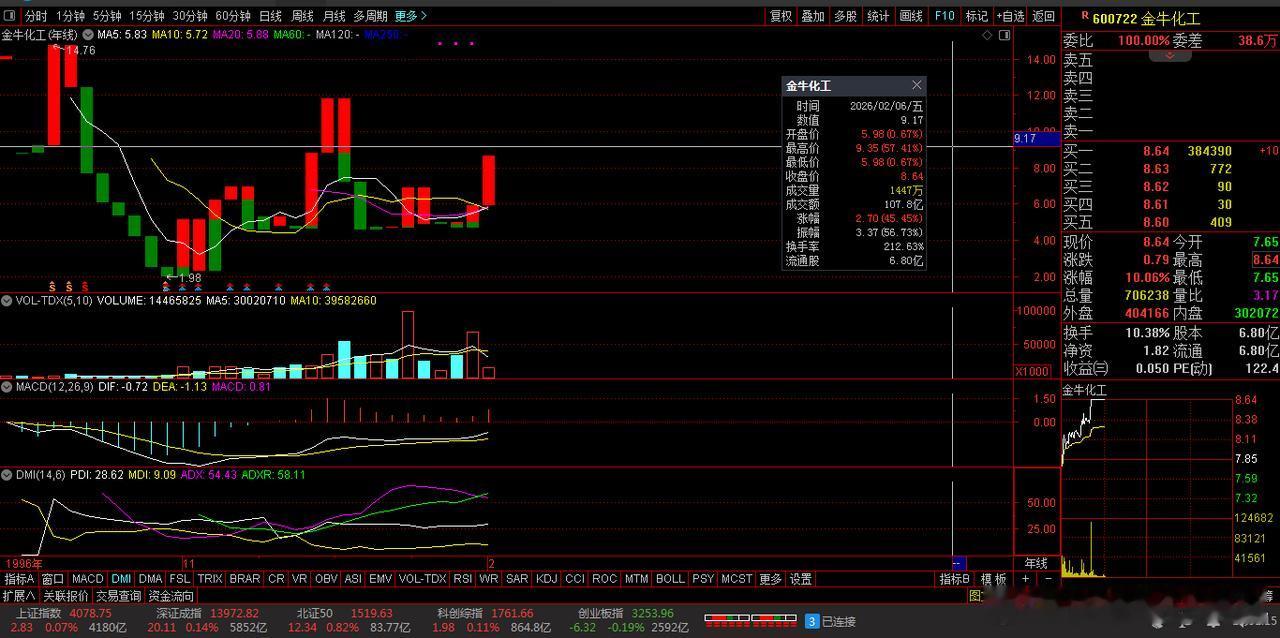The image size is (1280, 638).
Task: Select the DMI indicator tab
Action: coord(121,579)
